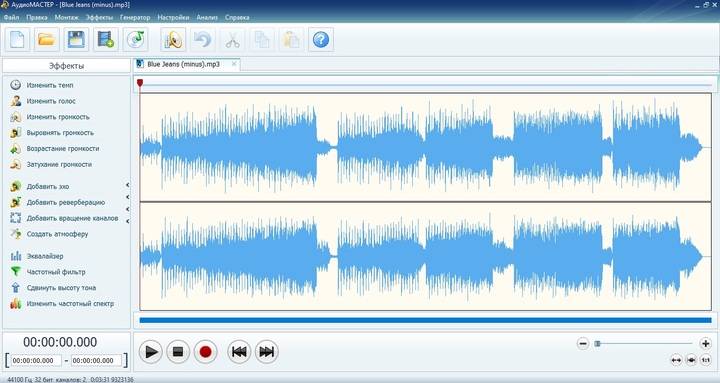
Task: Save the project with the floppy icon
Action: click(x=76, y=39)
